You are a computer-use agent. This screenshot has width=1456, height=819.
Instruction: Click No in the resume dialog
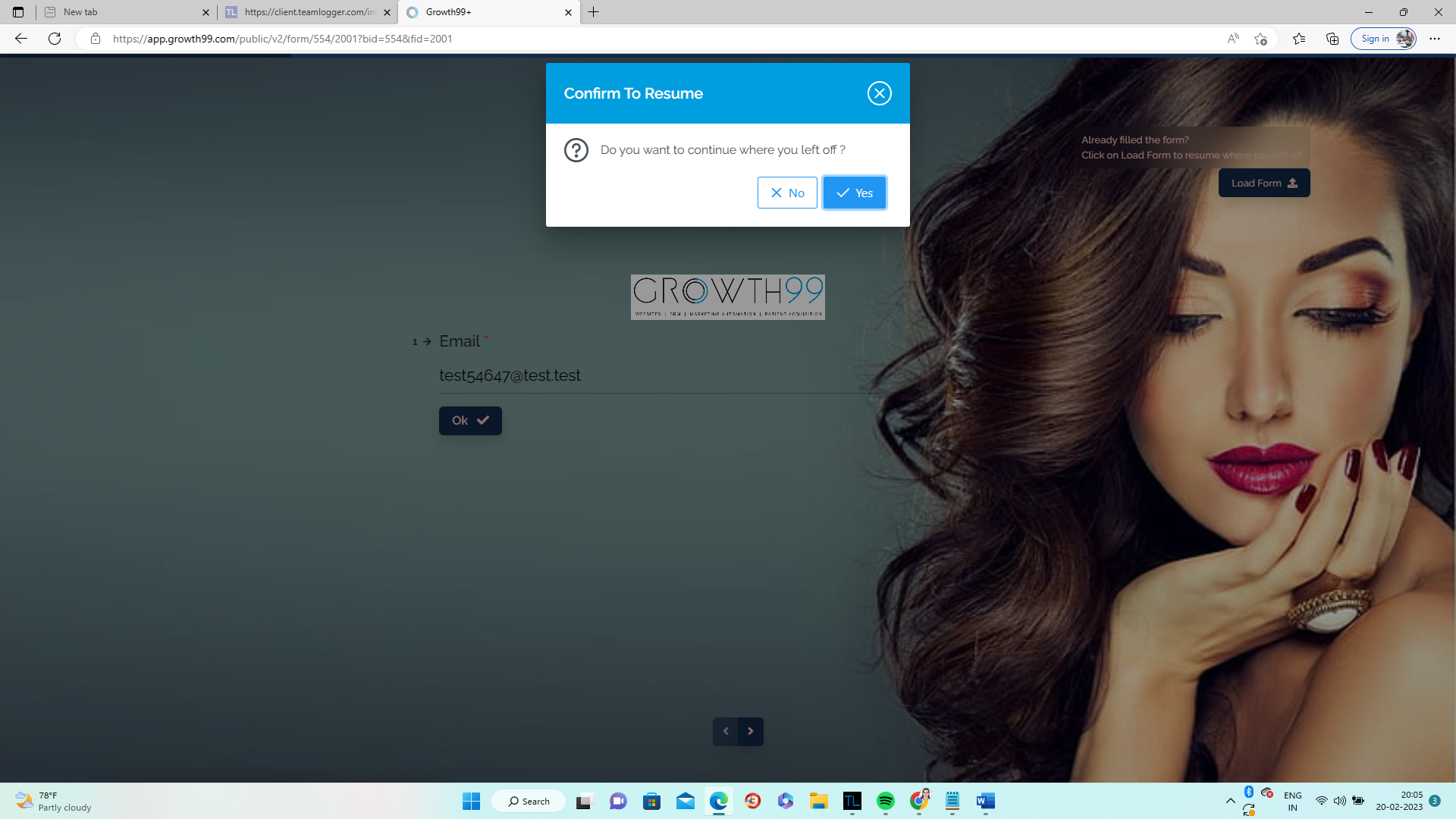[787, 193]
